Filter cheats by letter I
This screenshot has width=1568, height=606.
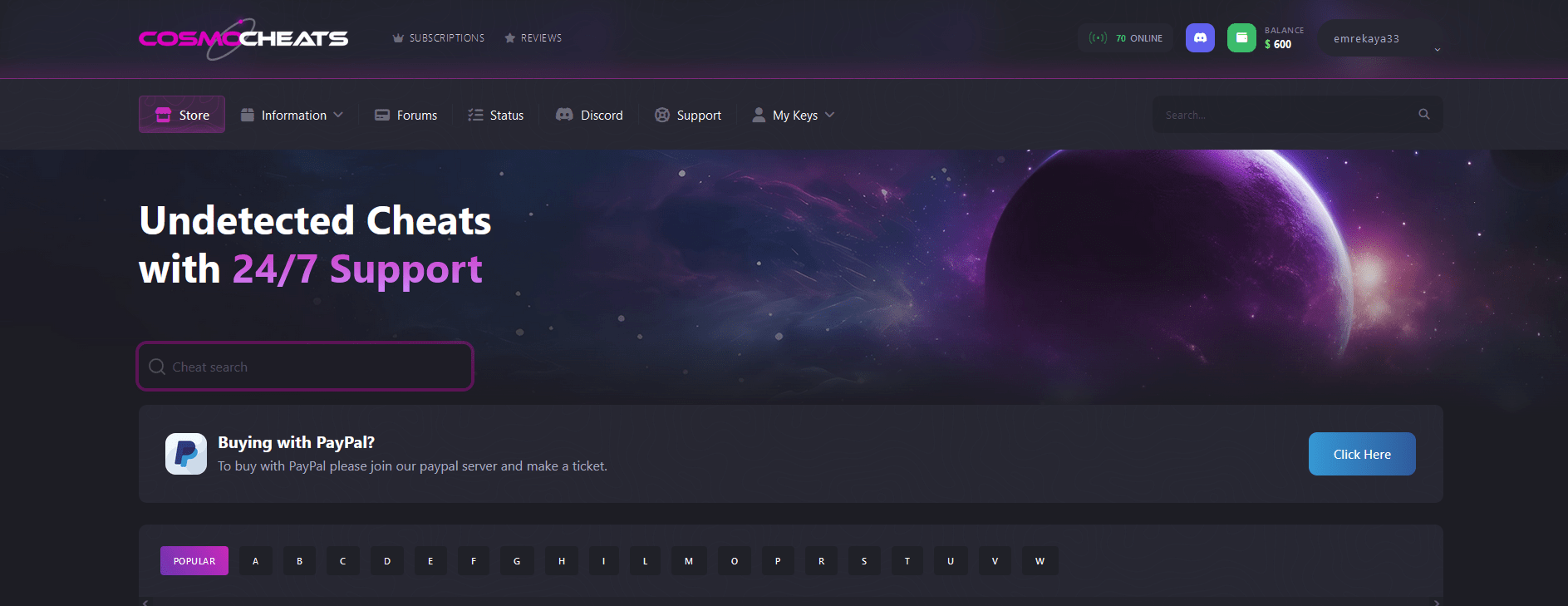604,561
